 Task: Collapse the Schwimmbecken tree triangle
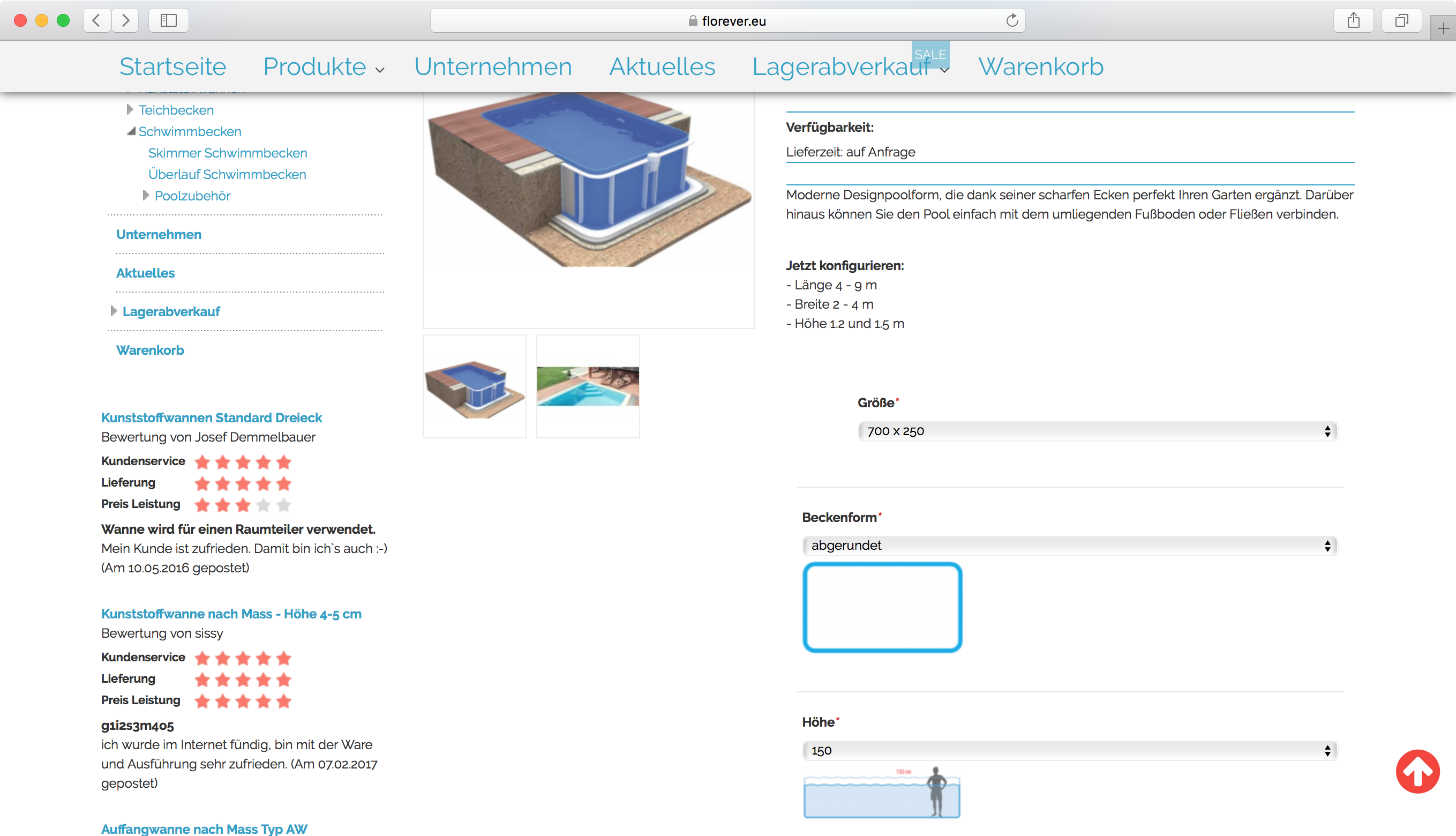tap(131, 131)
